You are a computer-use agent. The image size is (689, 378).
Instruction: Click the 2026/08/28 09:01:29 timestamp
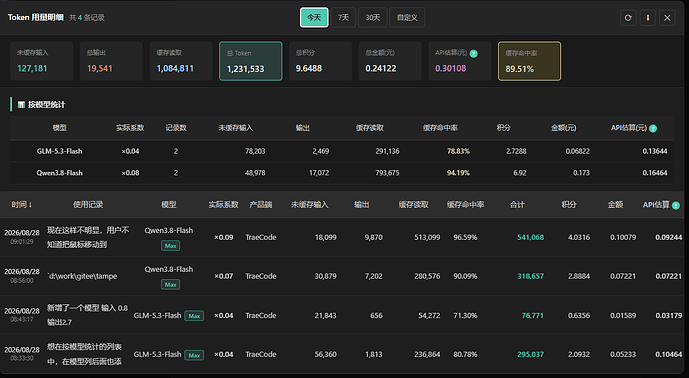pyautogui.click(x=22, y=237)
